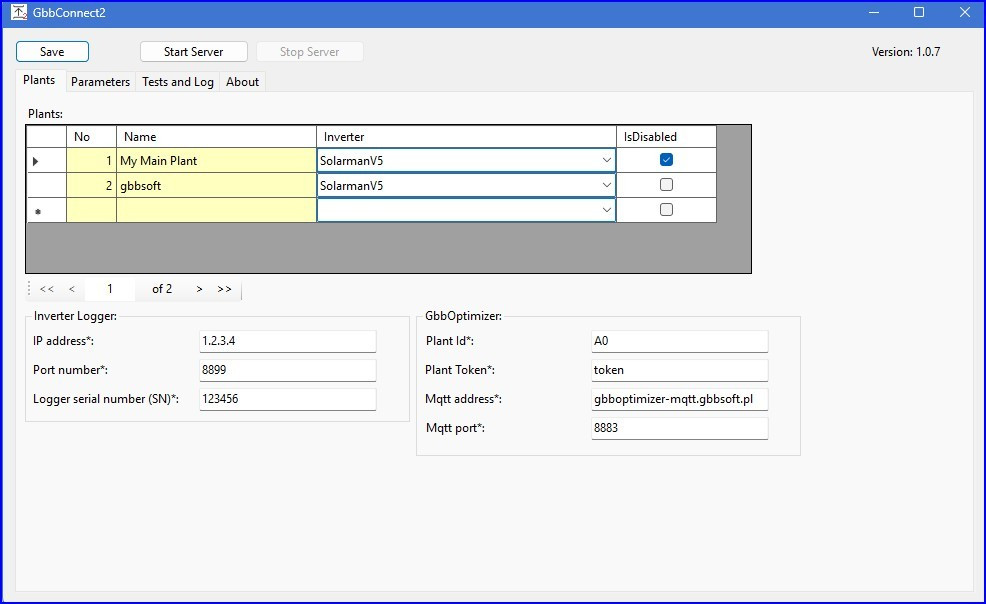Click the Mqtt port field showing 8883
The image size is (986, 604).
(x=680, y=428)
